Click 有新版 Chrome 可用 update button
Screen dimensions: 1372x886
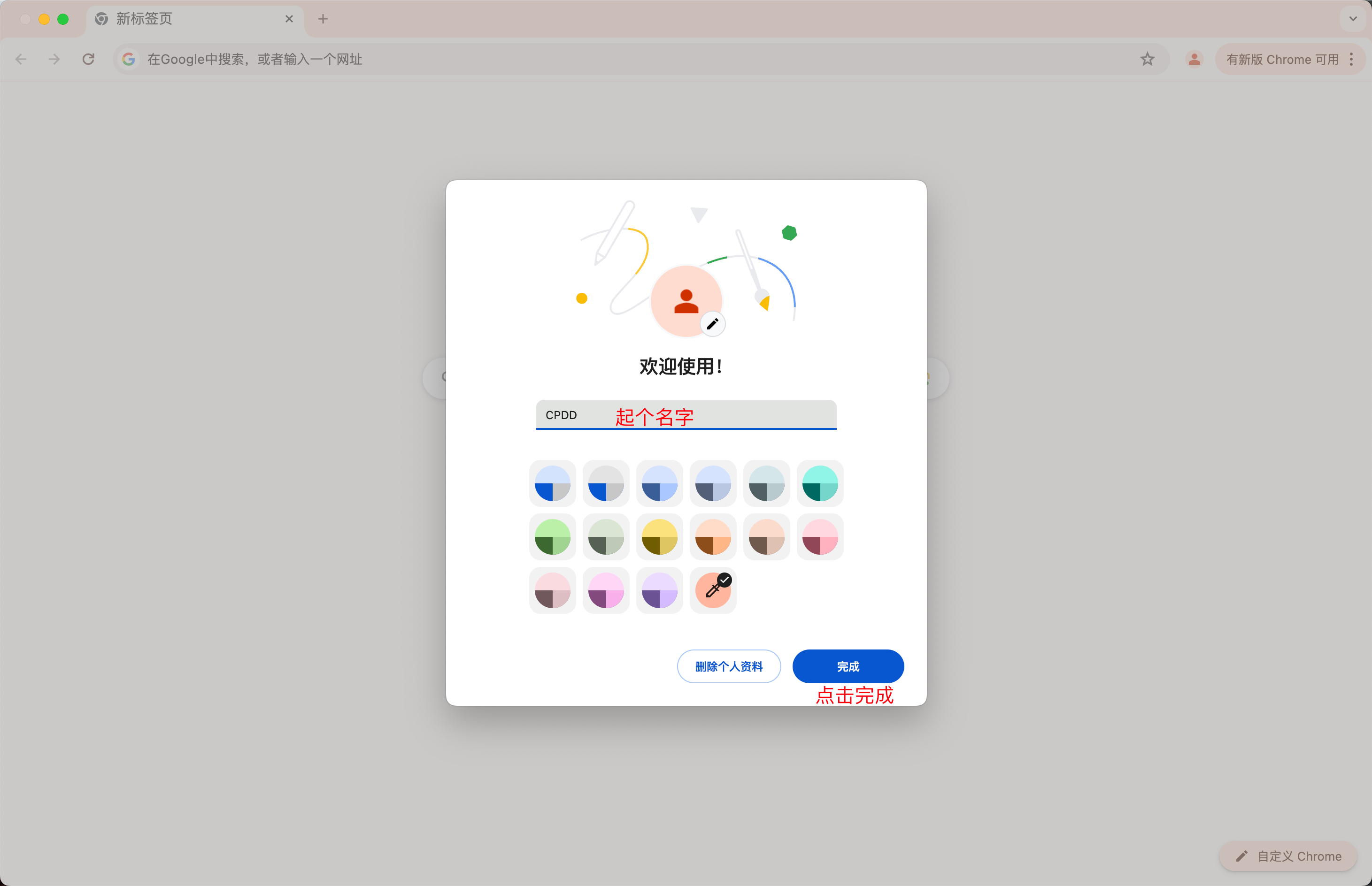coord(1282,59)
